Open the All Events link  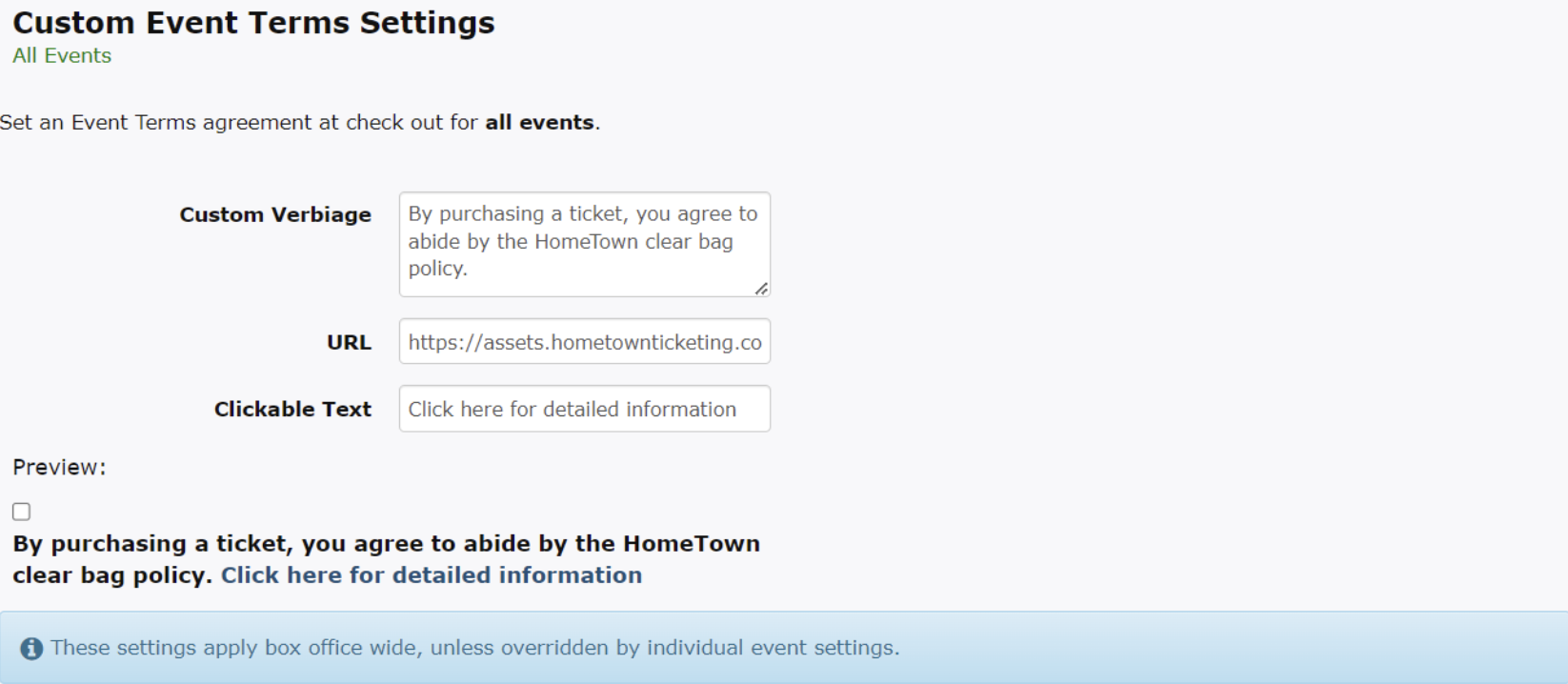(x=62, y=56)
